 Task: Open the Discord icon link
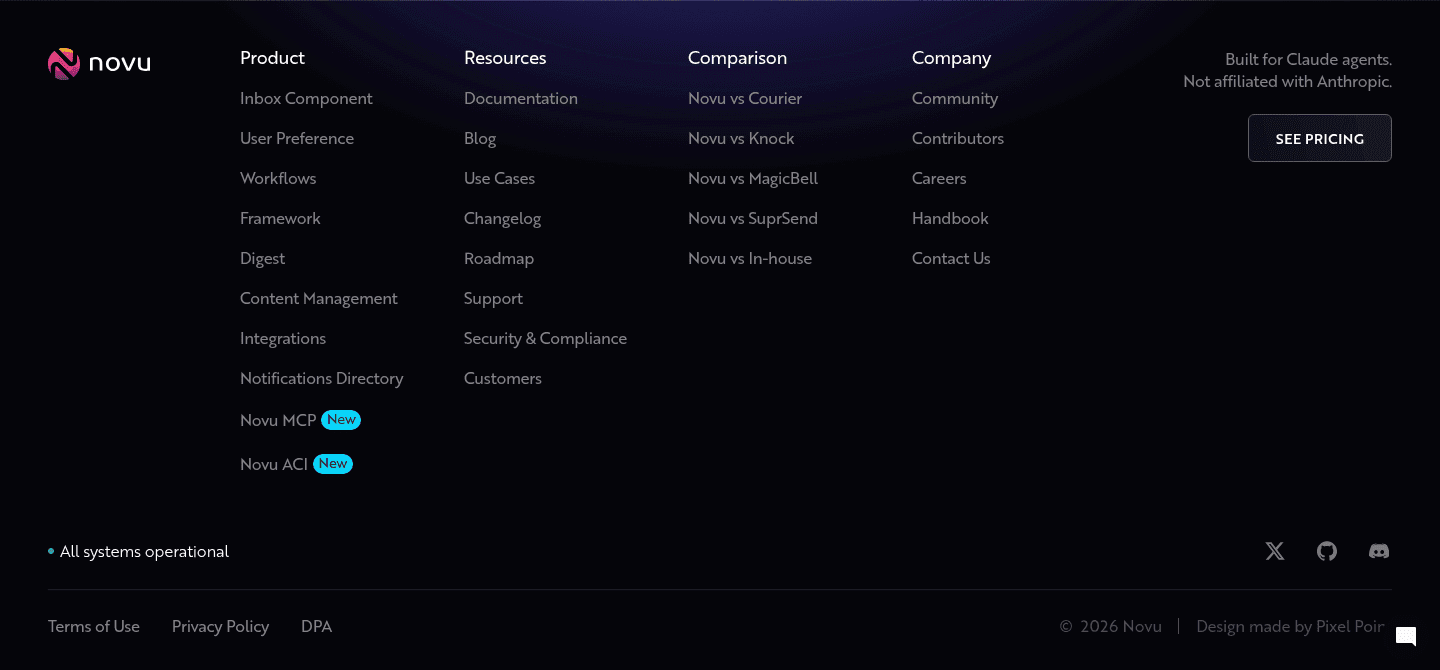tap(1379, 551)
